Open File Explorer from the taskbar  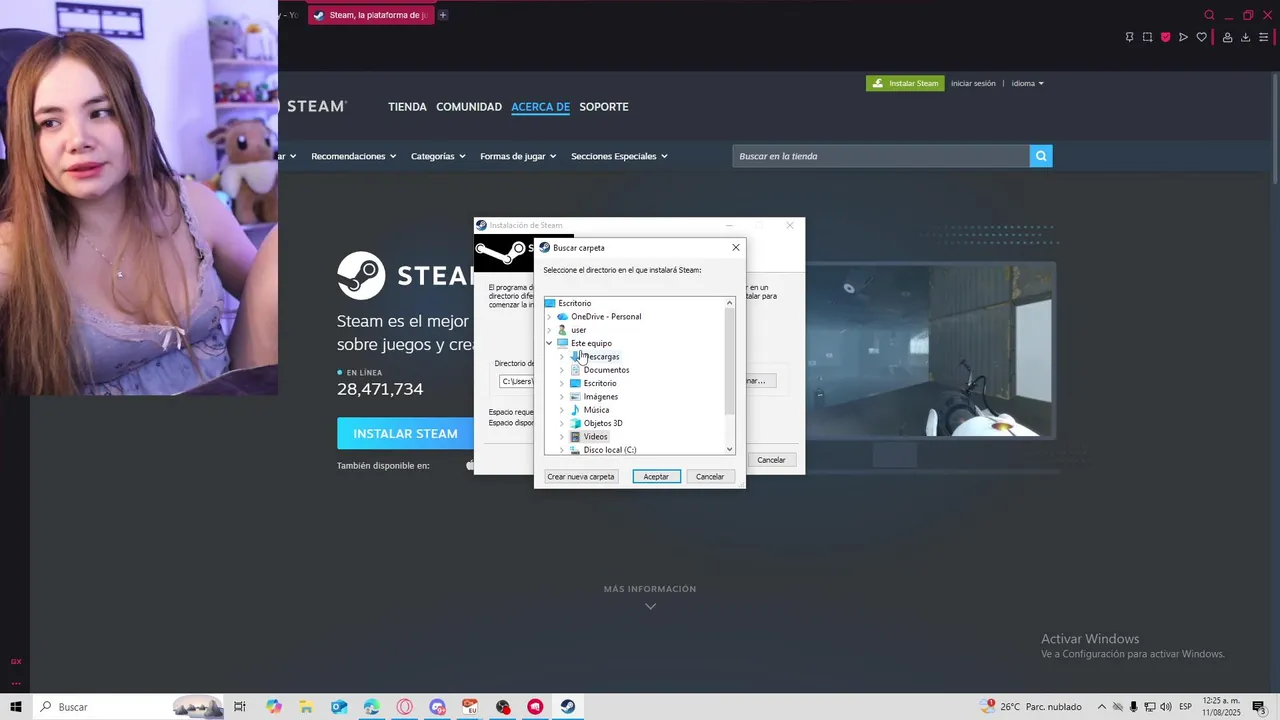click(x=306, y=707)
